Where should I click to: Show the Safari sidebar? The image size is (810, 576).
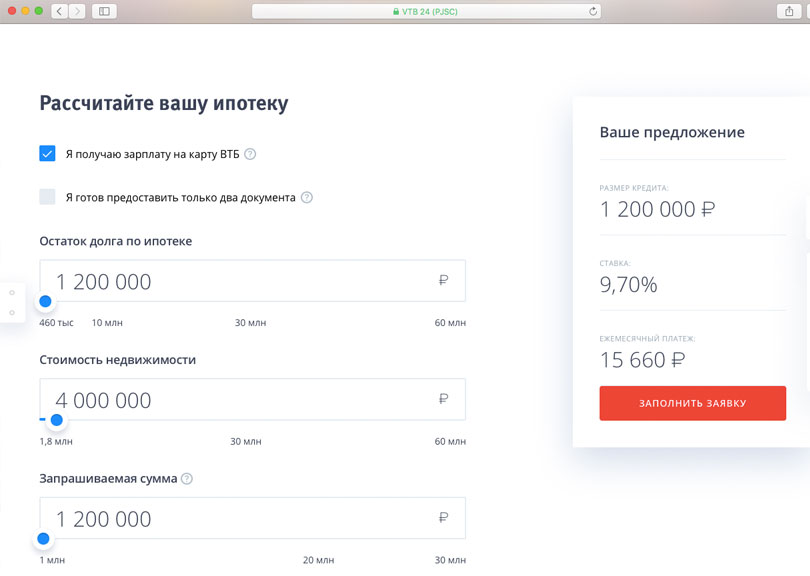[104, 10]
